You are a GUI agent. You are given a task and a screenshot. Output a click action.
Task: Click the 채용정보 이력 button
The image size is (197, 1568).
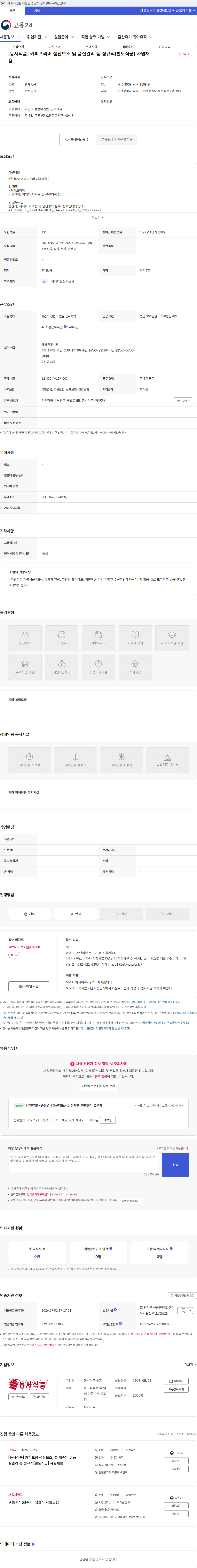[176, 1389]
